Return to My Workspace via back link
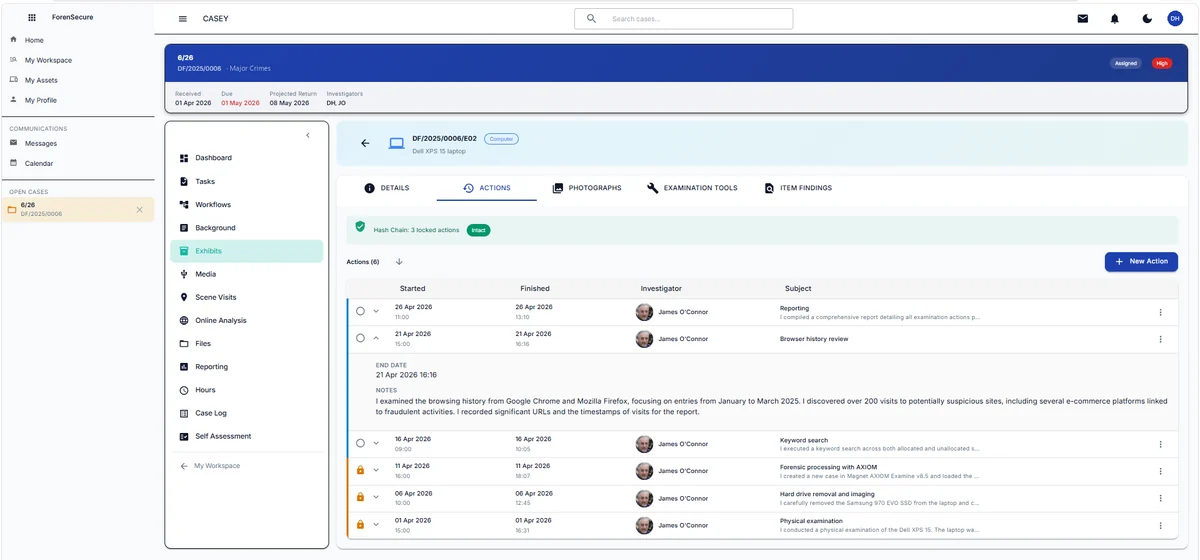The height and width of the screenshot is (560, 1200). pos(210,466)
